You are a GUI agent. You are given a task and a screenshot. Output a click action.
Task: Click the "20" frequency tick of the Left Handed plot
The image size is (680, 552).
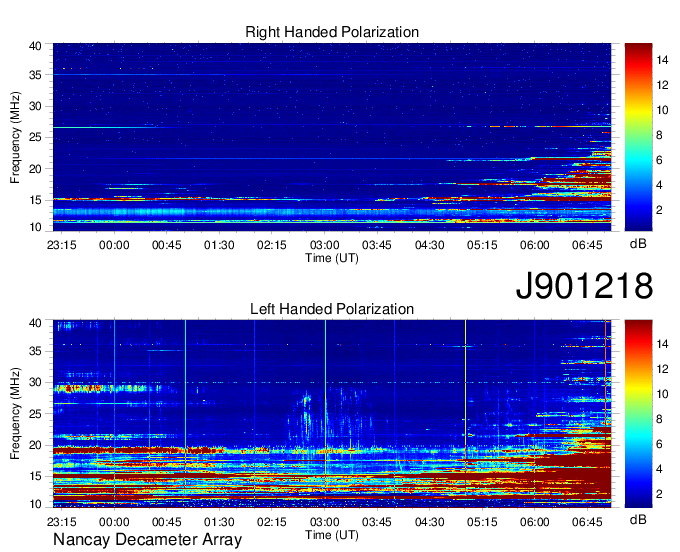coord(35,445)
